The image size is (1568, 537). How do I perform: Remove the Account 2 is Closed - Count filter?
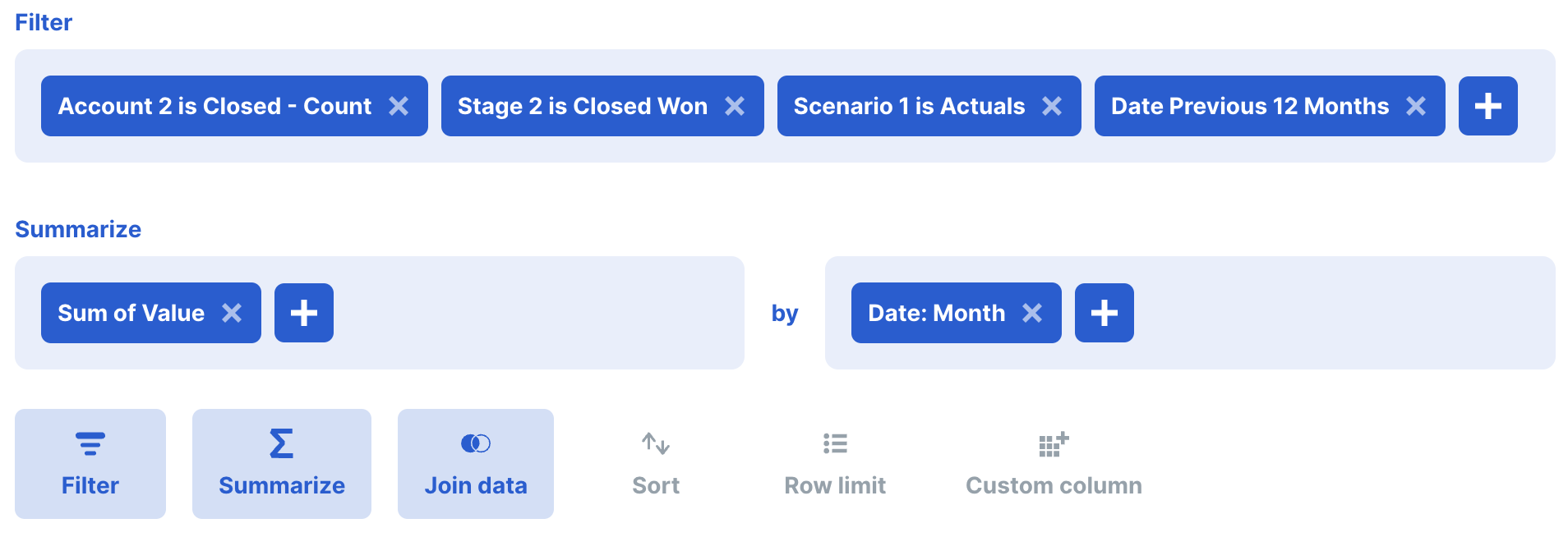click(399, 106)
